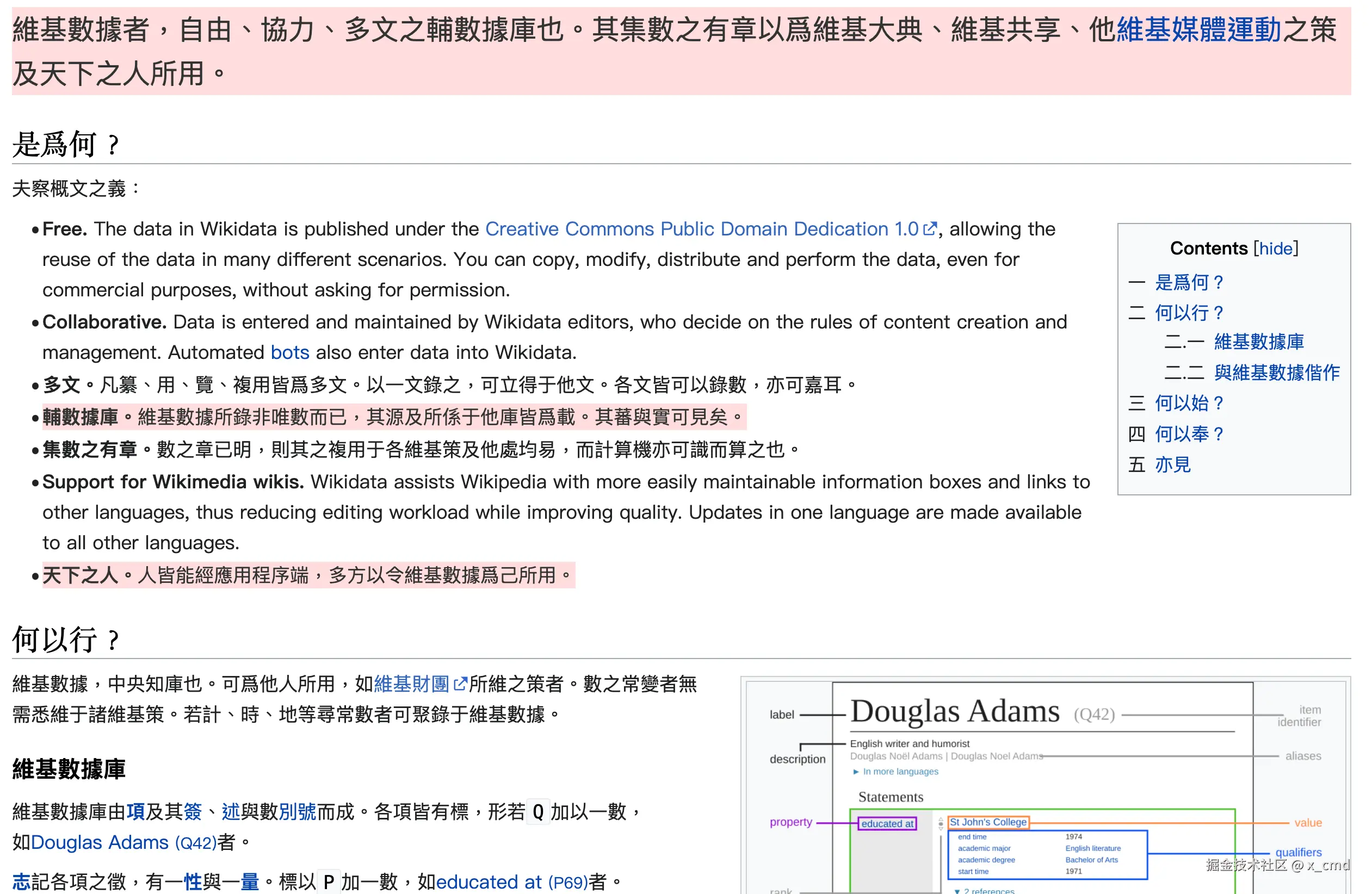Viewport: 1372px width, 894px height.
Task: Open the Douglas Adams data model diagram image
Action: point(1046,787)
